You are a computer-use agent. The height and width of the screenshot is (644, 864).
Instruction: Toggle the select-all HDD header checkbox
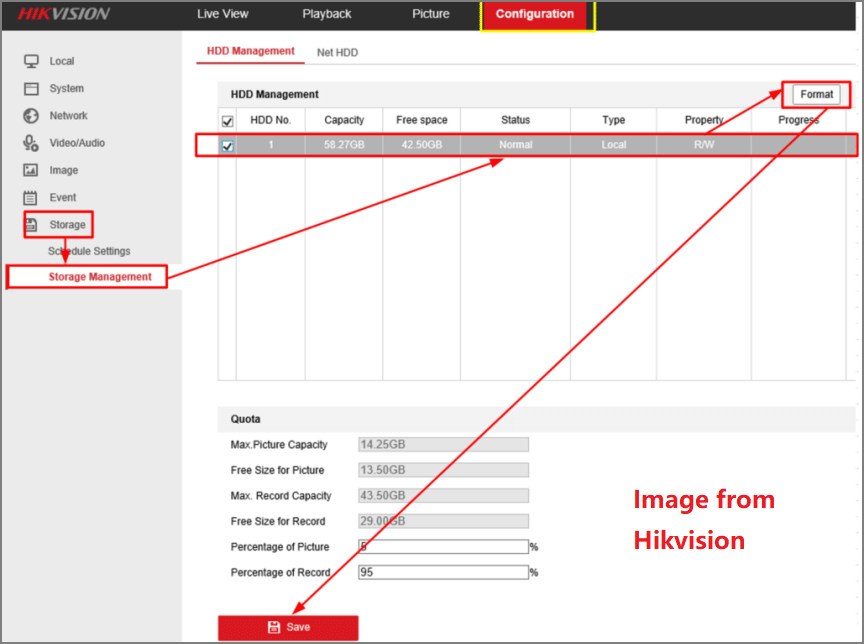[x=227, y=121]
